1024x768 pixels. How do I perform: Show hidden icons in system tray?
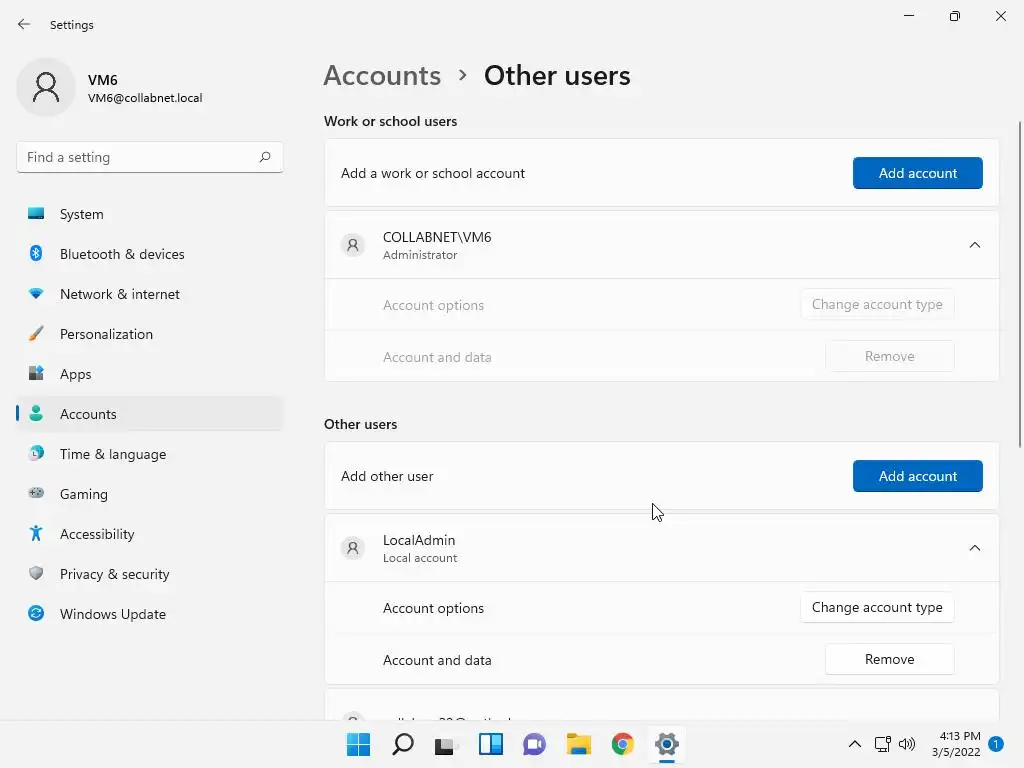click(854, 744)
